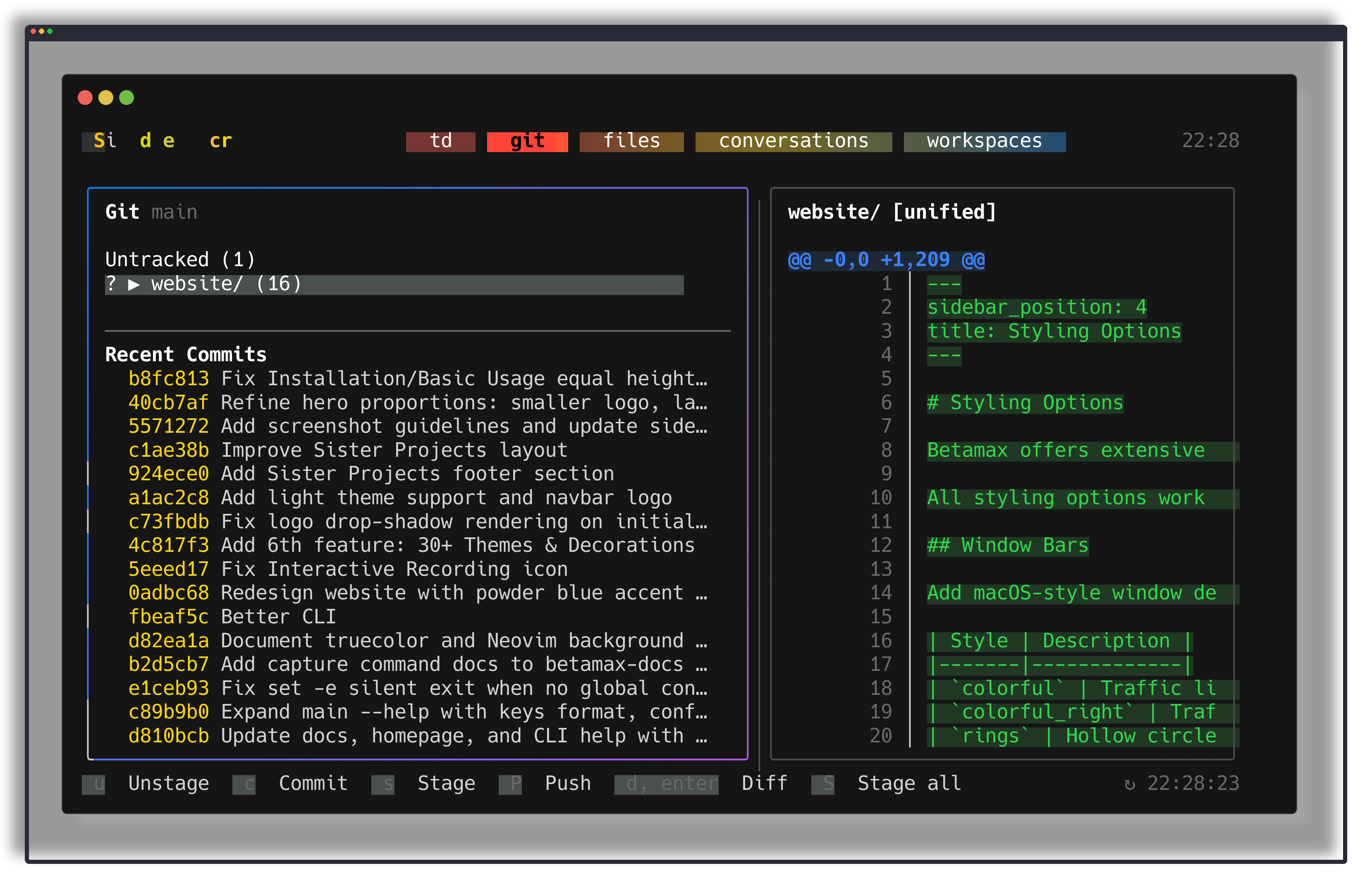Click the 'u' Unstage key hint
Image resolution: width=1372 pixels, height=892 pixels.
pyautogui.click(x=94, y=784)
